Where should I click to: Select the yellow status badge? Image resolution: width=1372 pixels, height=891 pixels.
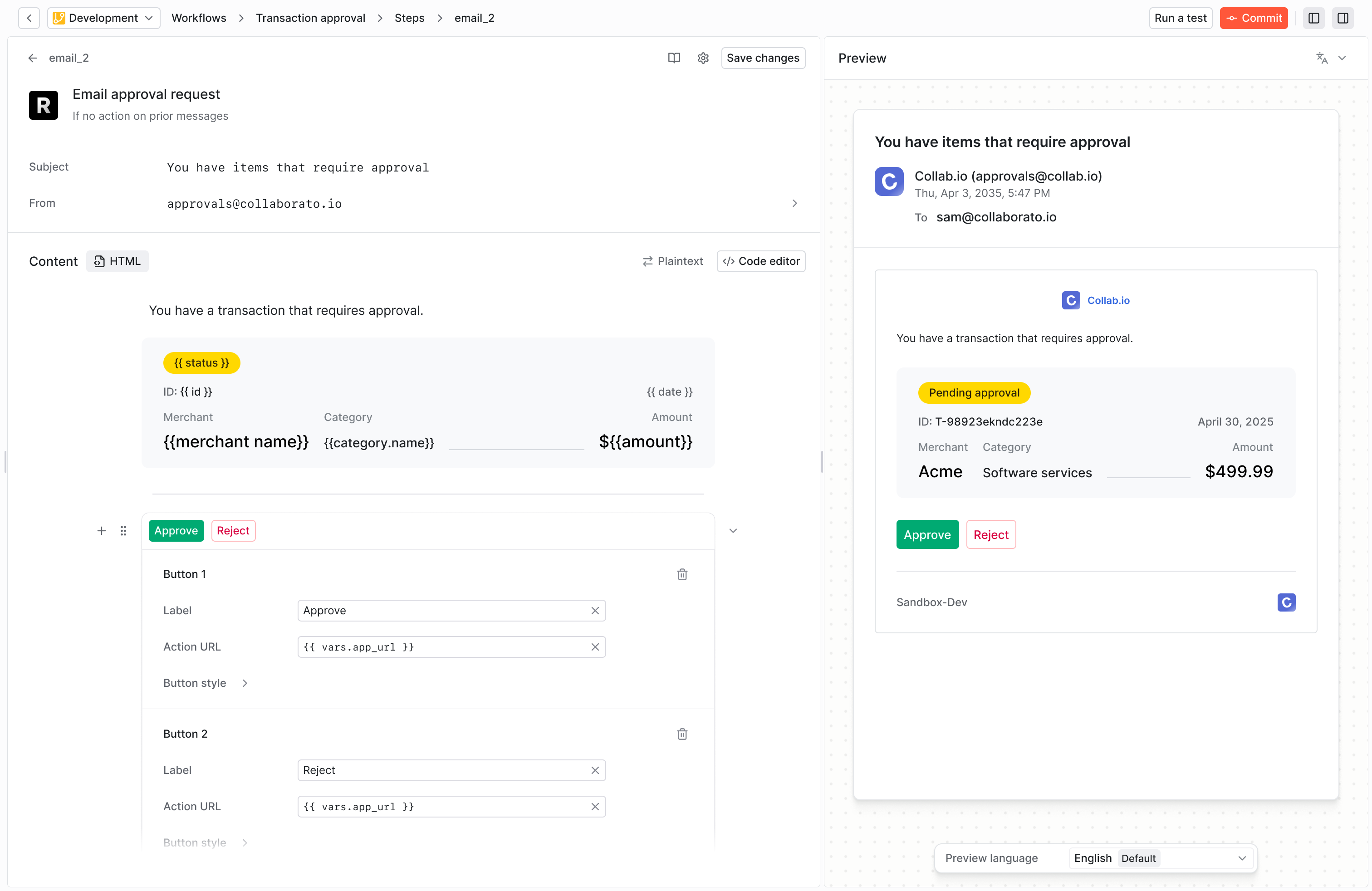(202, 362)
